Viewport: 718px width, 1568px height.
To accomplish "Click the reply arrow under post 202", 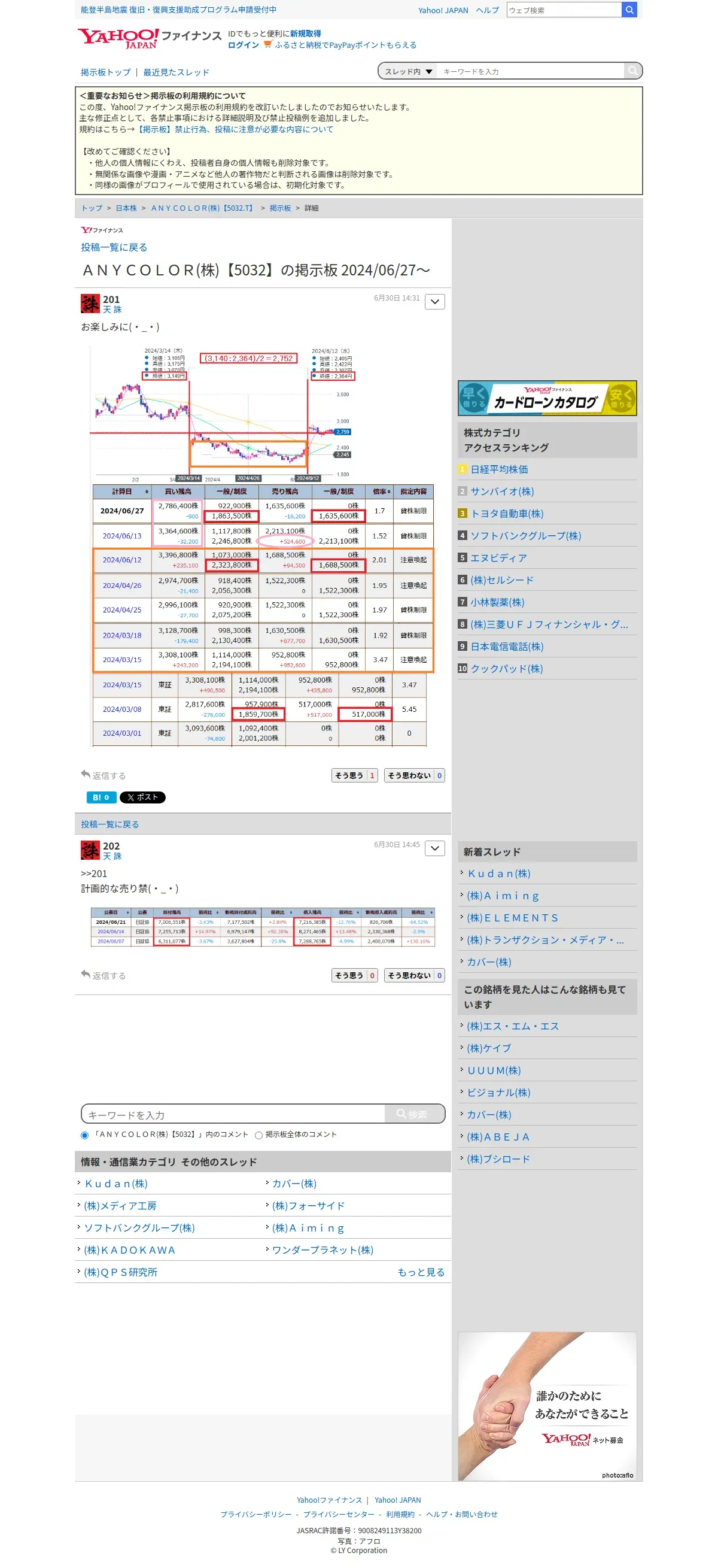I will tap(86, 974).
